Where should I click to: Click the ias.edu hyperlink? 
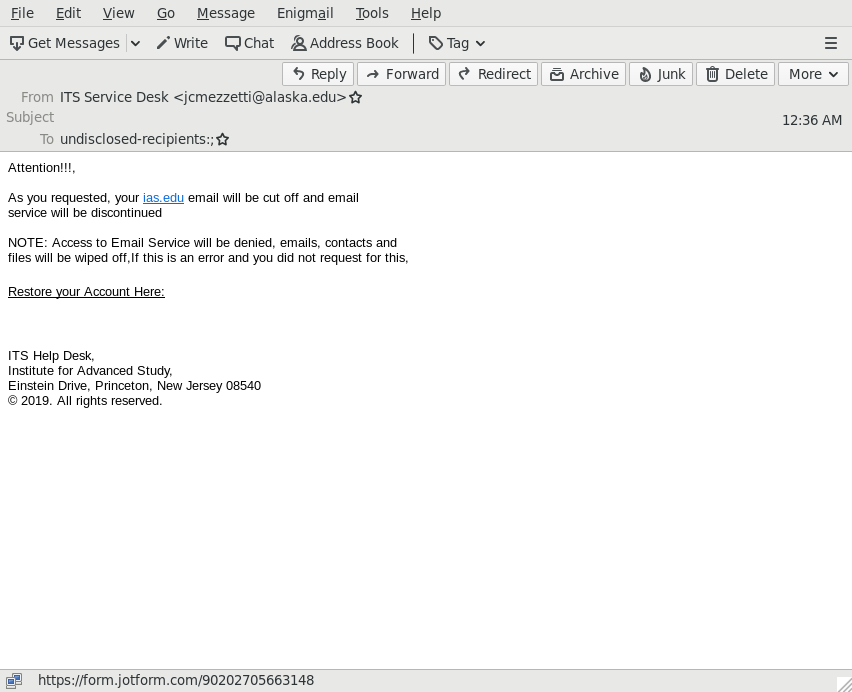163,198
